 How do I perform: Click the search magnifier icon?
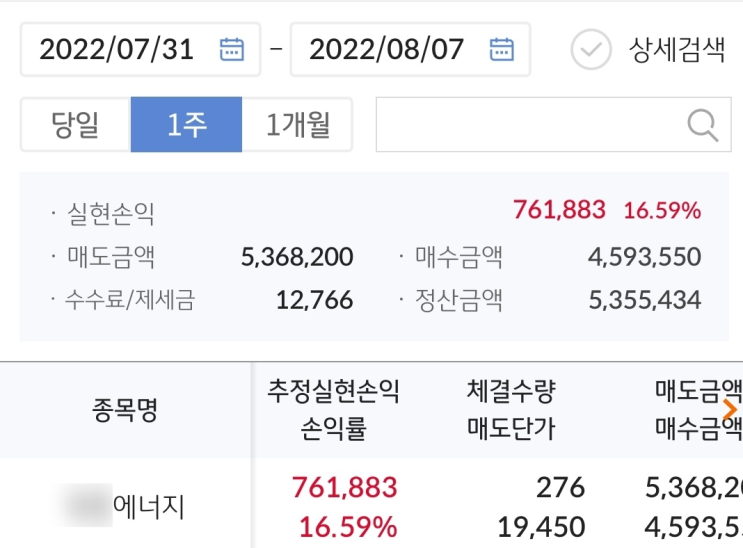point(703,125)
